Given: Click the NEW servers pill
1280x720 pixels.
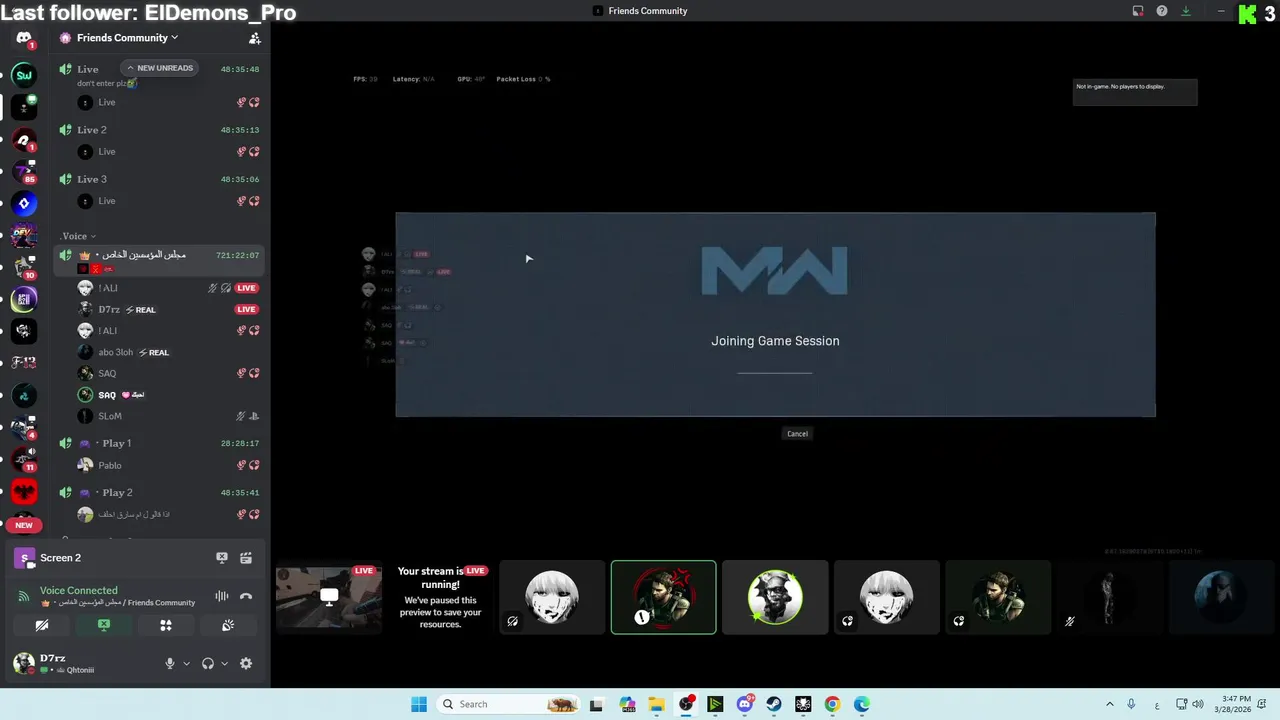Looking at the screenshot, I should (24, 525).
